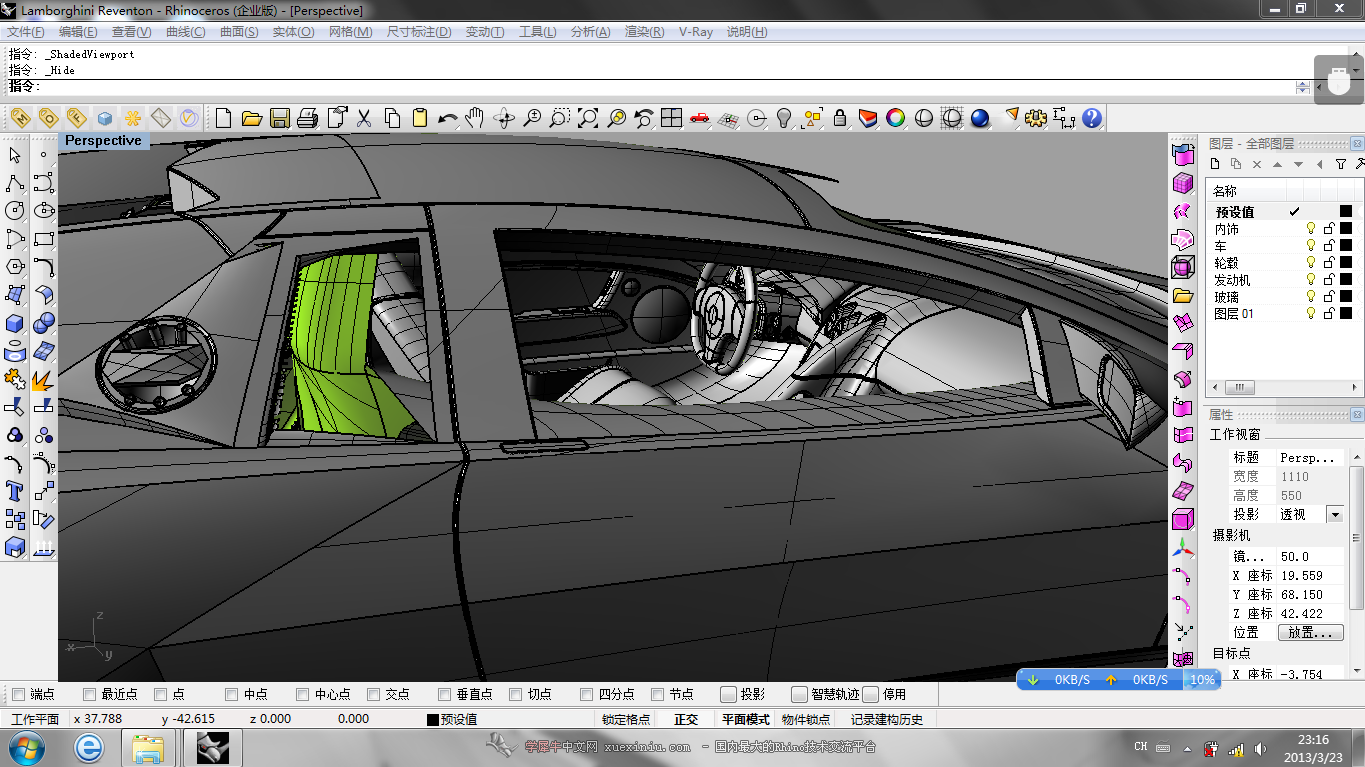Click the 放置... button
The width and height of the screenshot is (1365, 767).
pos(1311,632)
